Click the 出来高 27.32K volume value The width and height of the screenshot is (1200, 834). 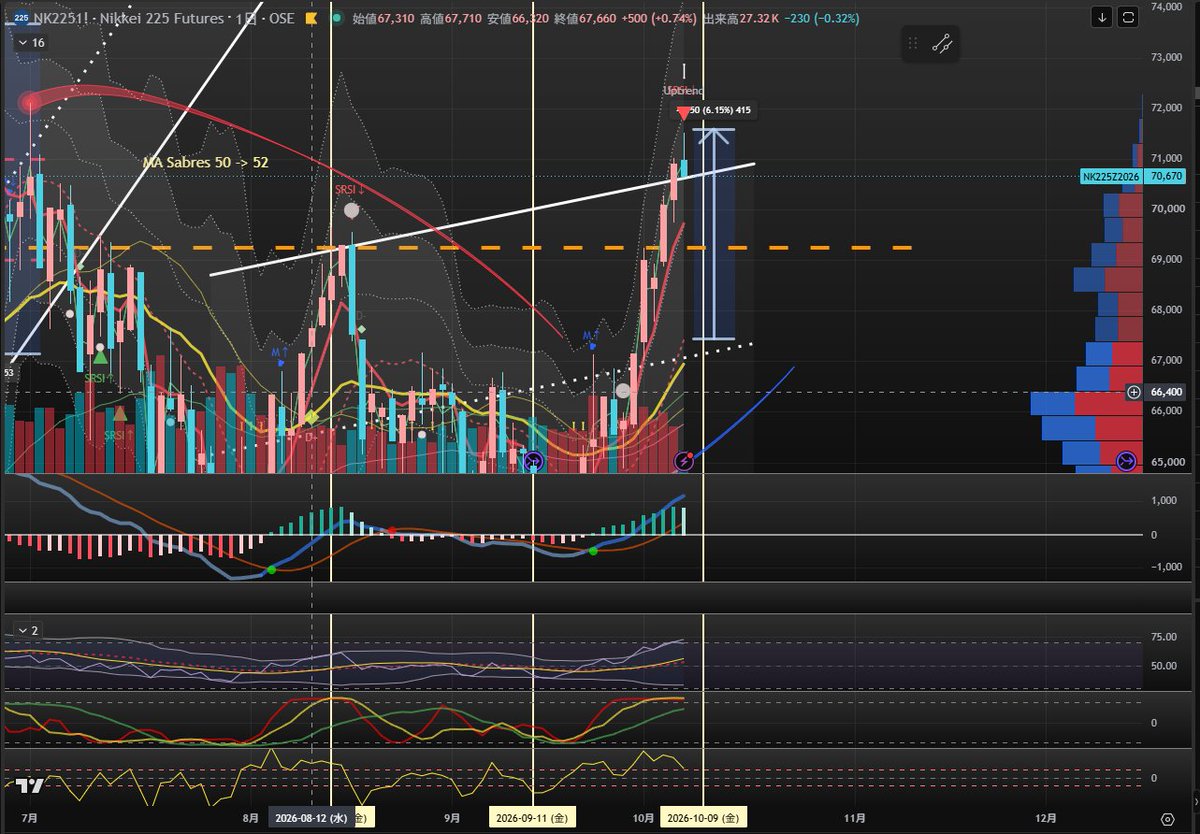click(739, 18)
